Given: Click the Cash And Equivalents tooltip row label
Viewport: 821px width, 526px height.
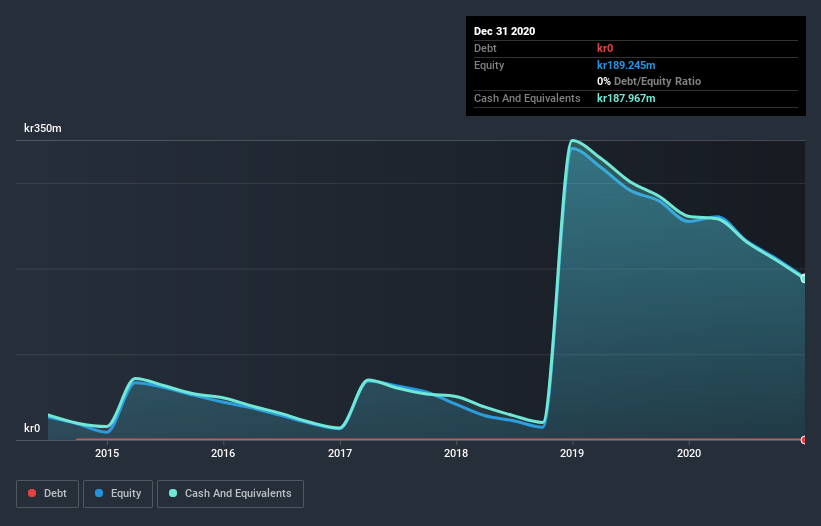Looking at the screenshot, I should 527,98.
